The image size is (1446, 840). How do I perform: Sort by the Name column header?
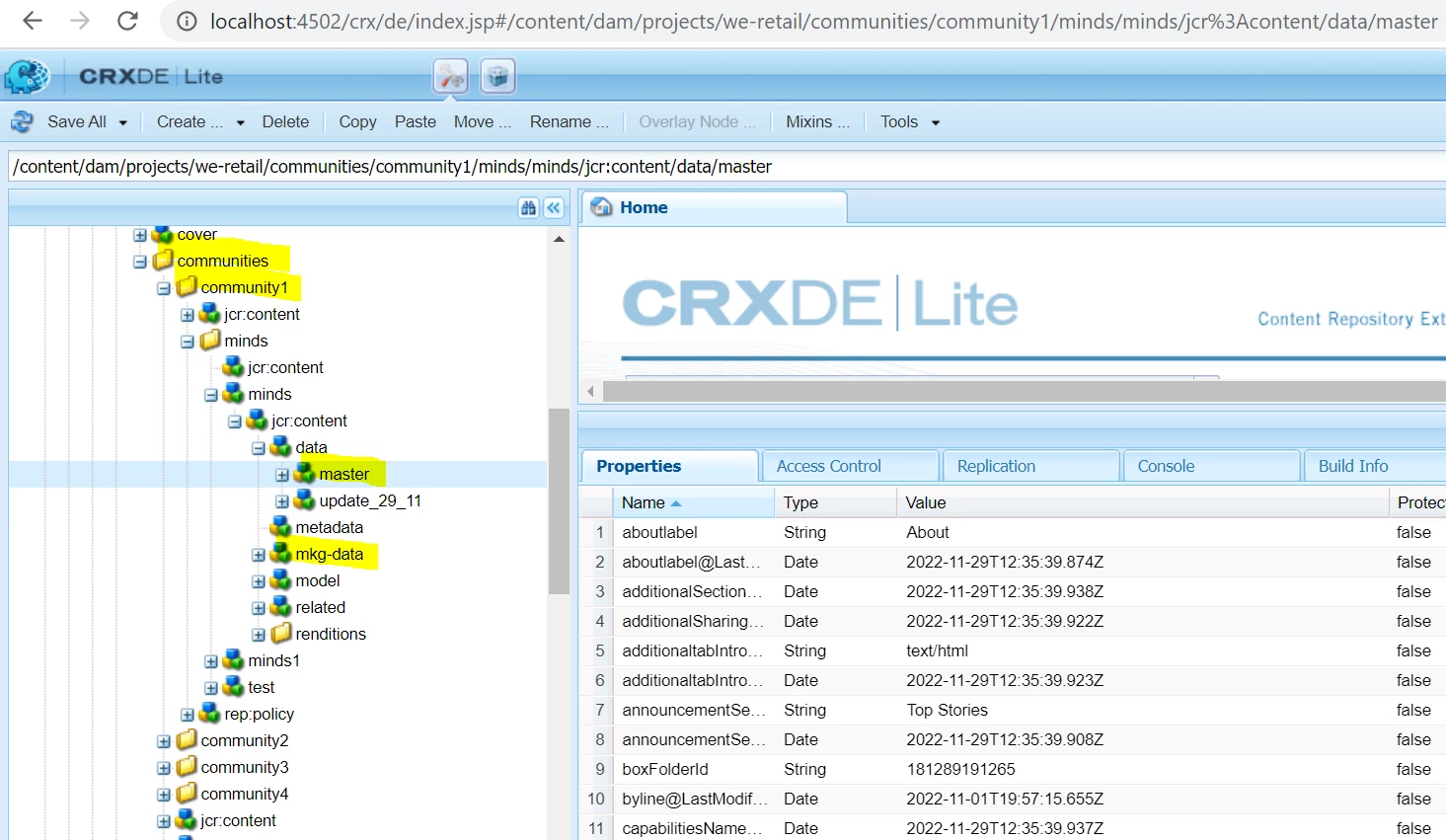tap(695, 502)
